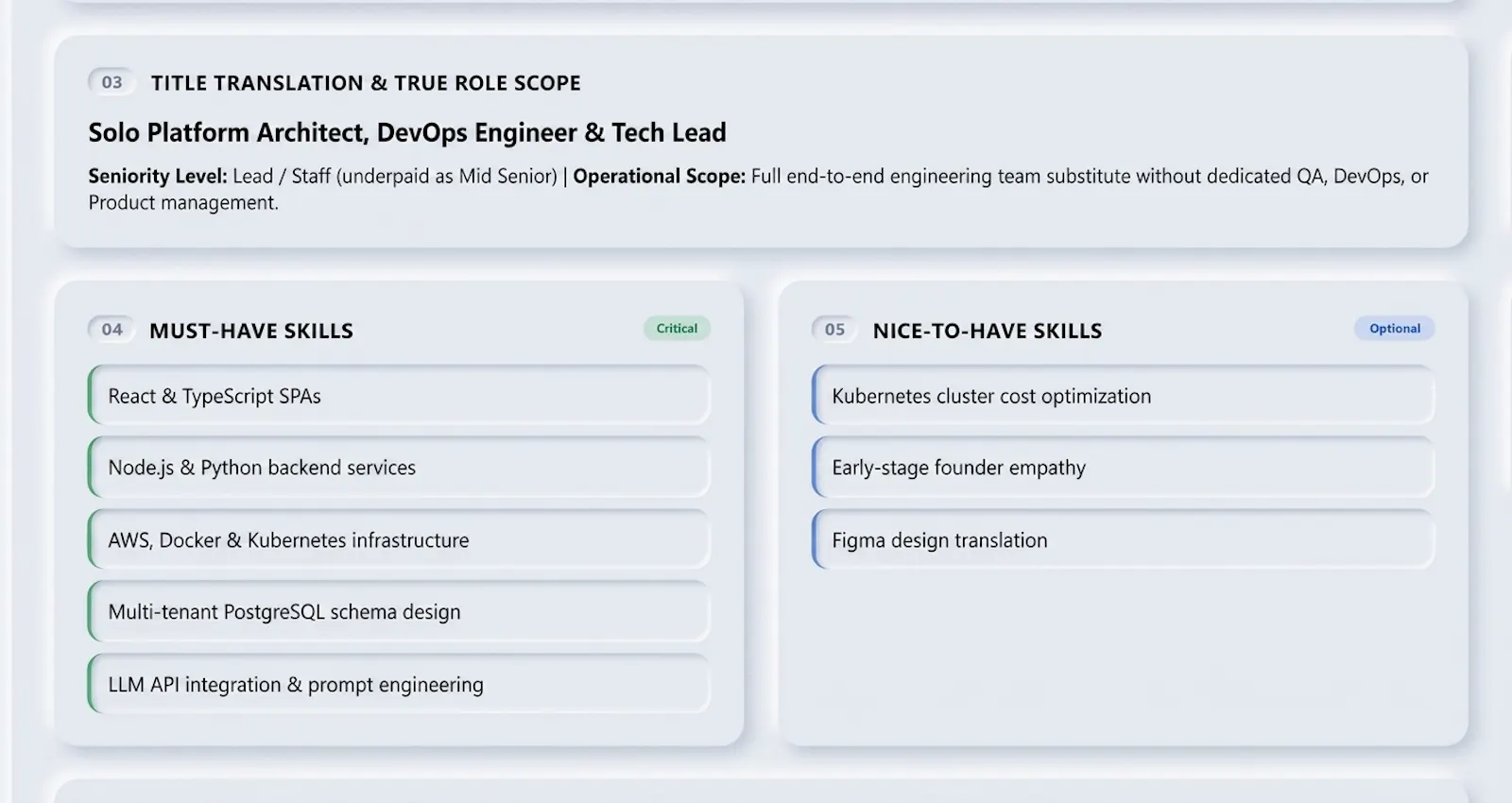
Task: Select the Node.js & Python backend services skill
Action: (399, 468)
